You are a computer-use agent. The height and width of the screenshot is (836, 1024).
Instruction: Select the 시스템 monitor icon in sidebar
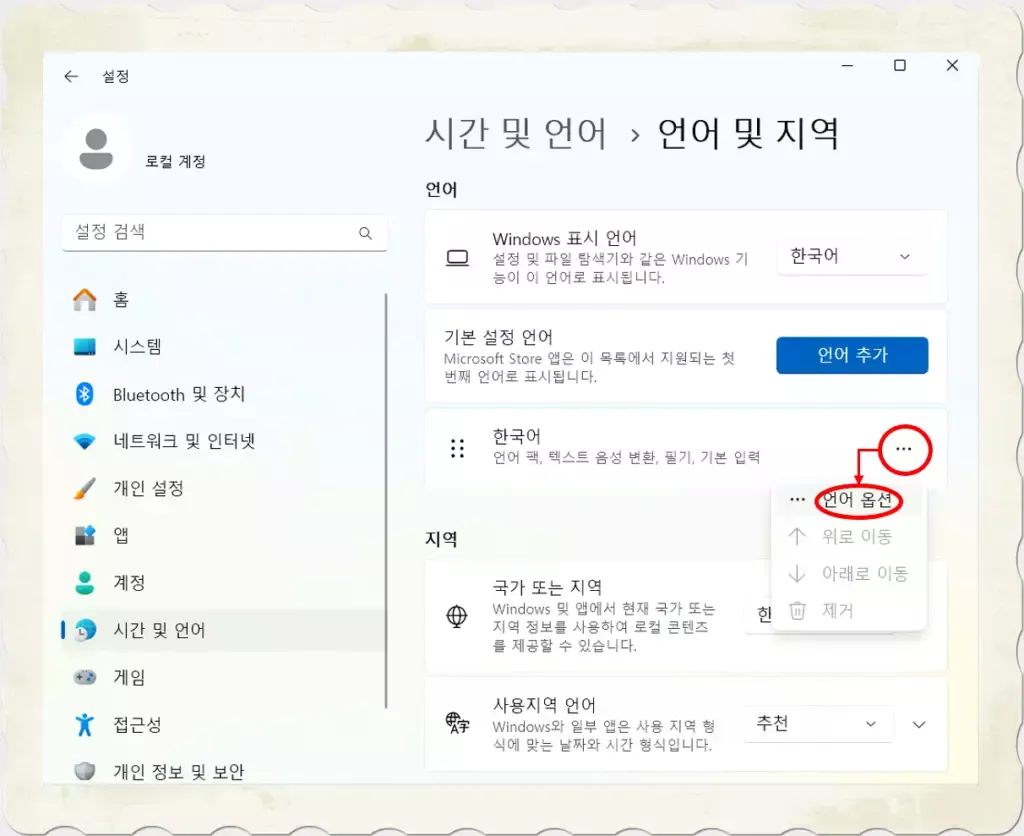pos(86,346)
